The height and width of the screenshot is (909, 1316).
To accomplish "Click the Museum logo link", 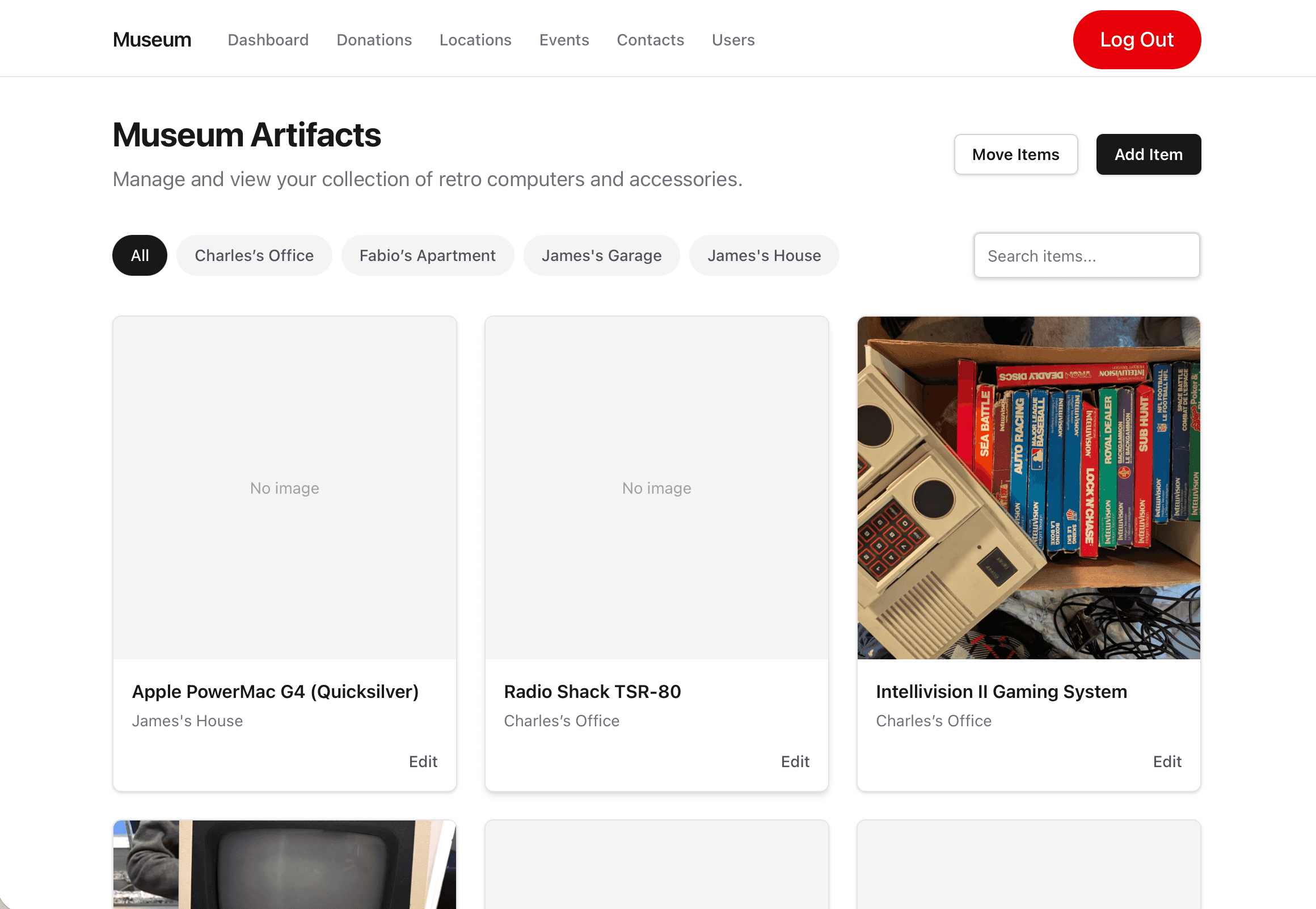I will [x=151, y=40].
